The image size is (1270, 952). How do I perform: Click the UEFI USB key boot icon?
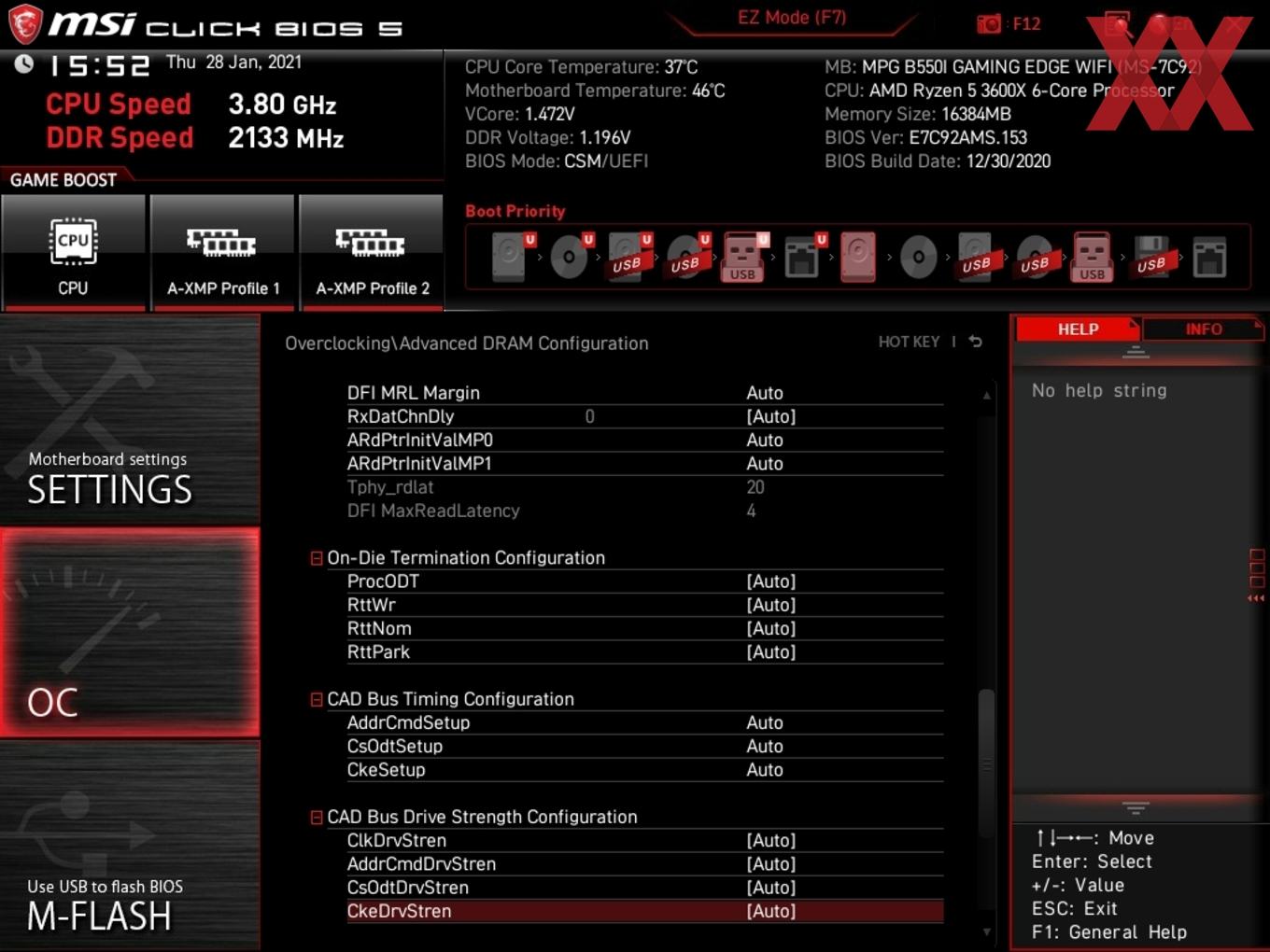click(x=744, y=257)
